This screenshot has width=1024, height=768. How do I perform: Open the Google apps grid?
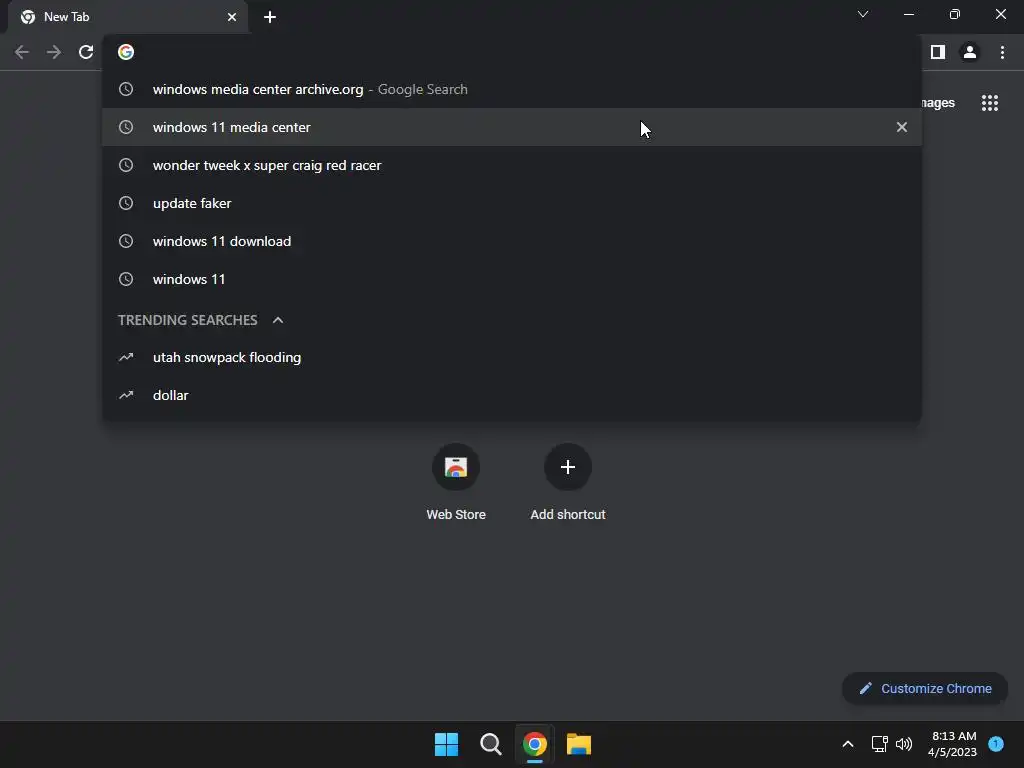coord(990,103)
